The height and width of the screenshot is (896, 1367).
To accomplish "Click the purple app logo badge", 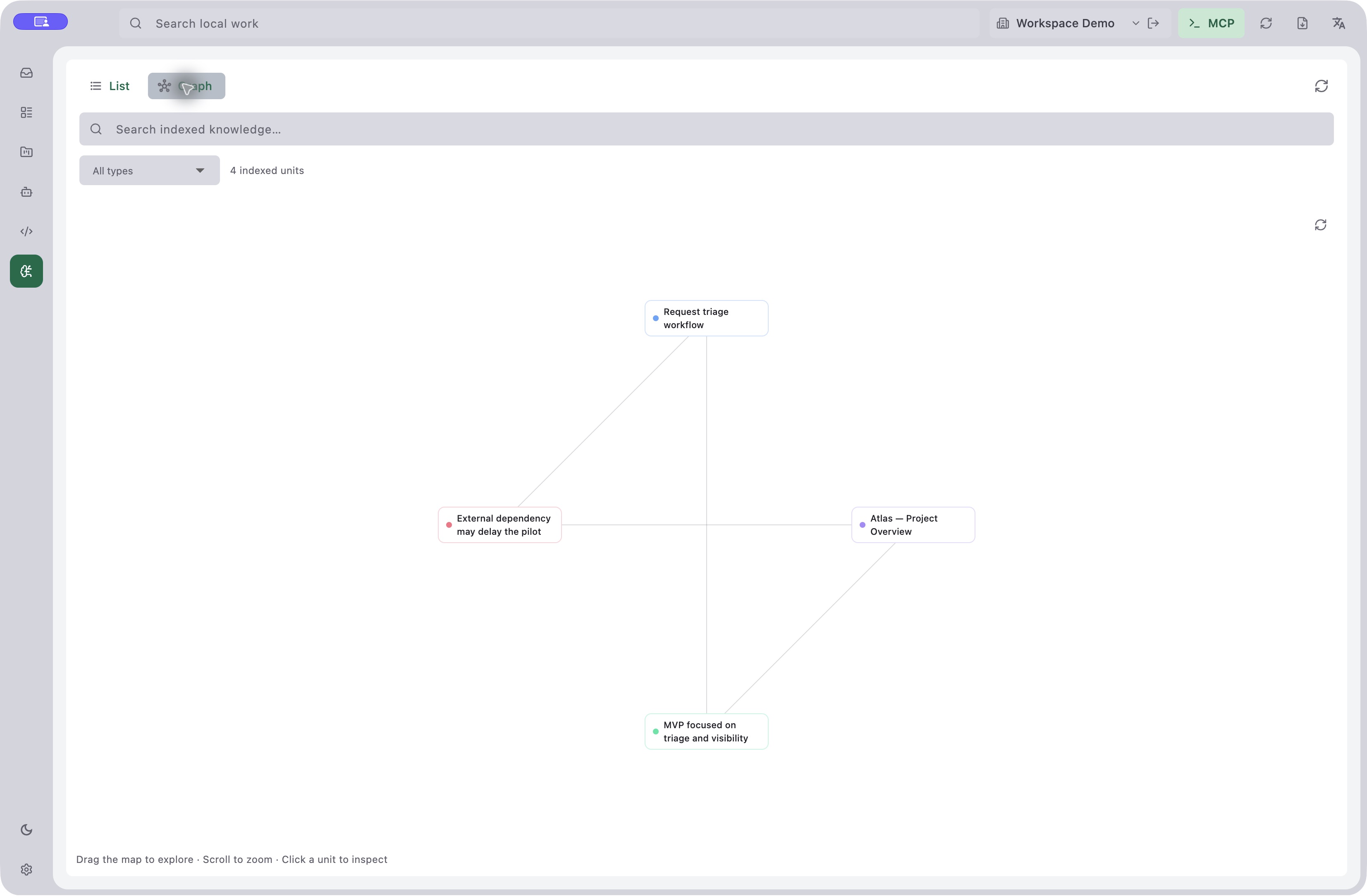I will pos(41,22).
